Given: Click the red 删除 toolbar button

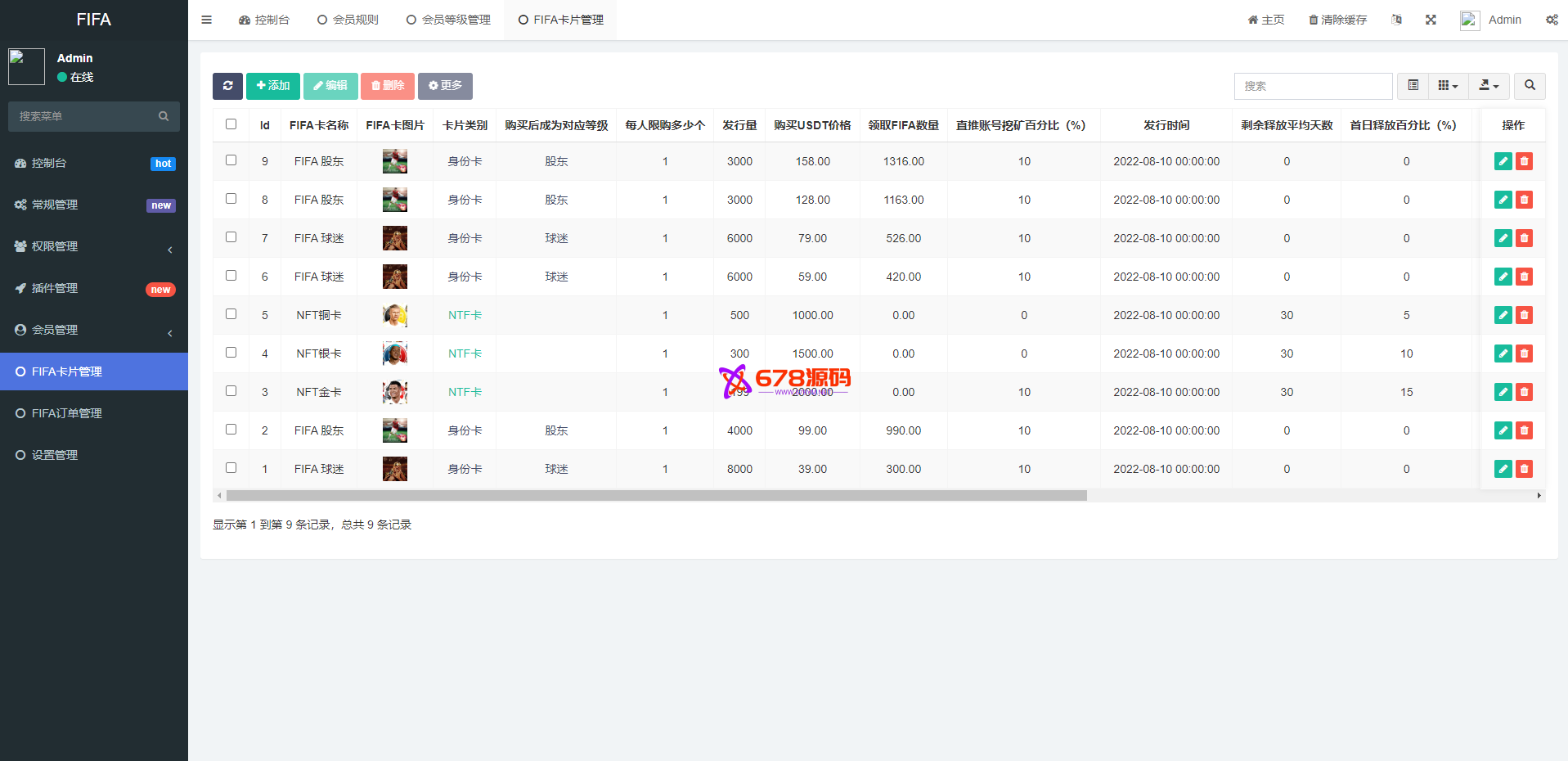Looking at the screenshot, I should tap(388, 86).
